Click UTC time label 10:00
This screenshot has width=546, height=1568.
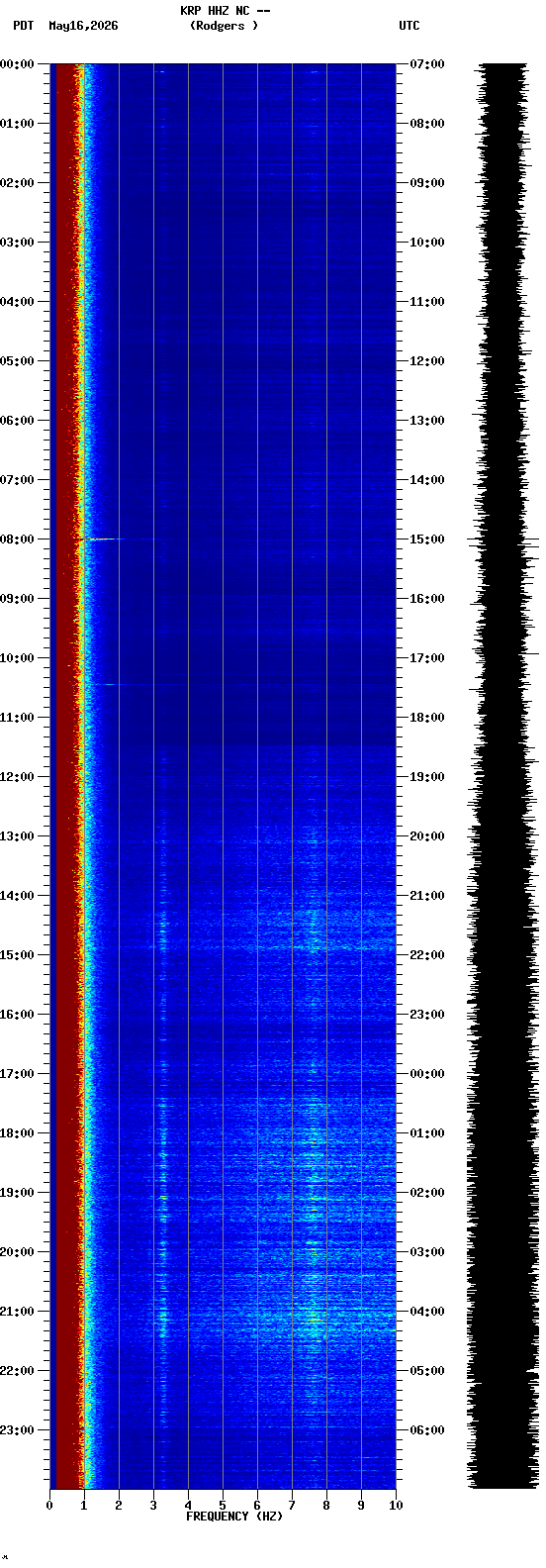pos(427,243)
